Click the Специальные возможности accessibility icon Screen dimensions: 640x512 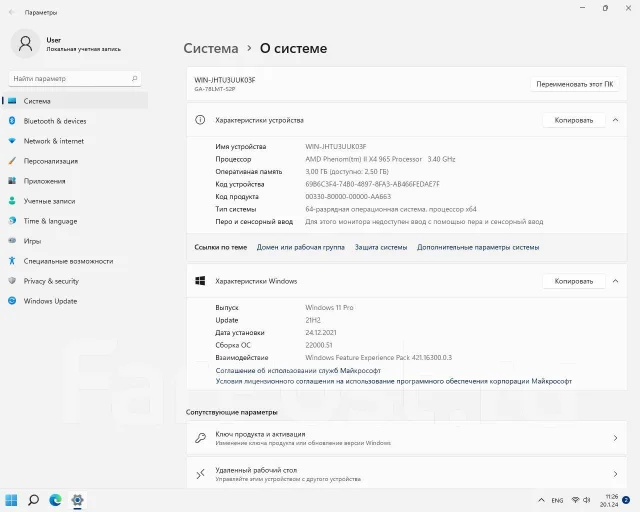click(x=12, y=261)
